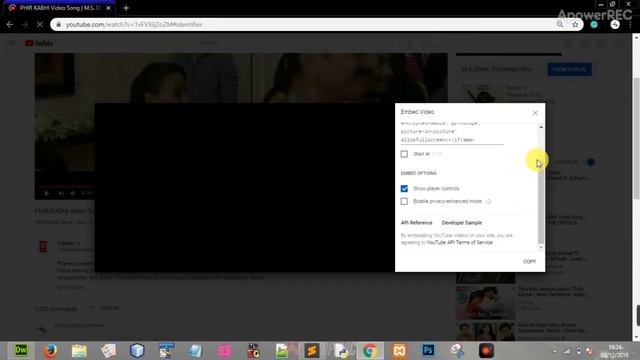Viewport: 640px width, 360px height.
Task: Open a new browser tab
Action: (x=126, y=8)
